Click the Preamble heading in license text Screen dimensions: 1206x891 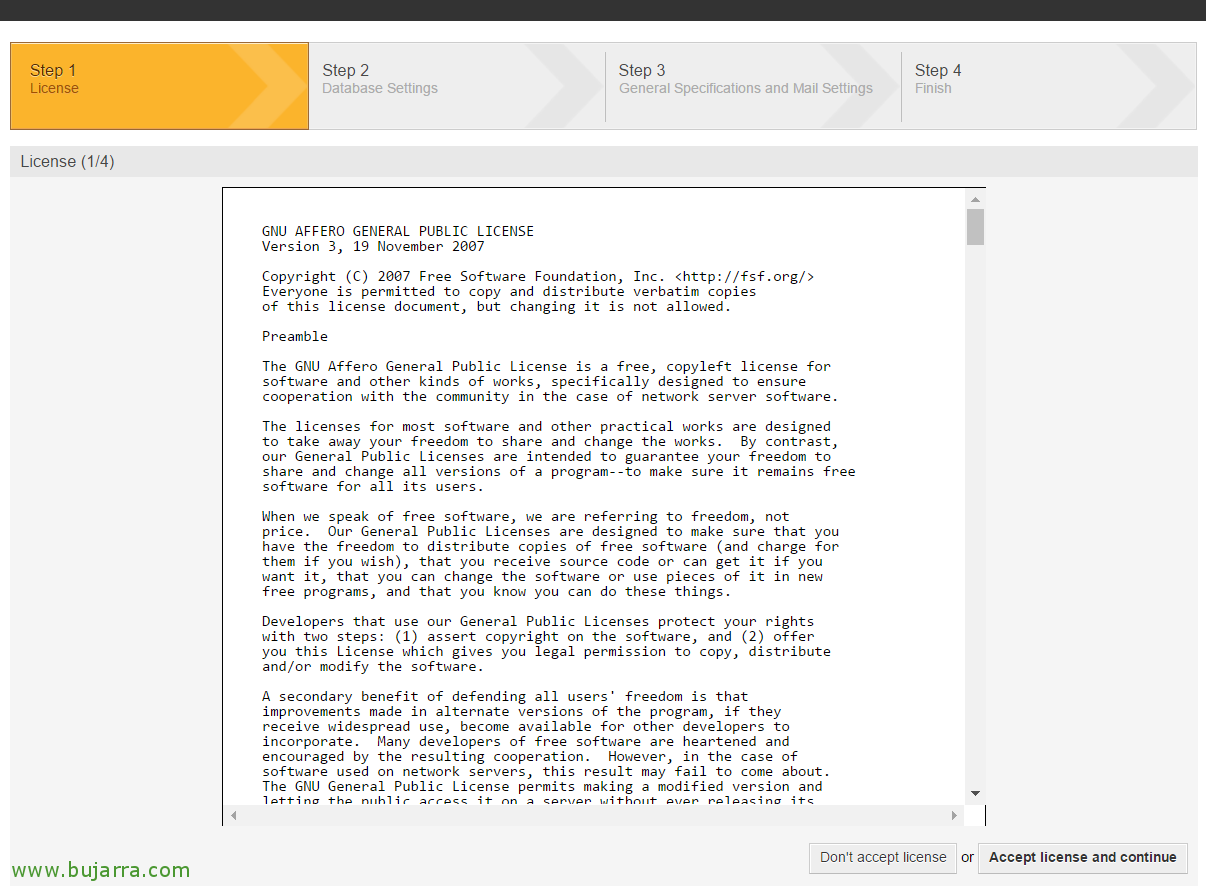[x=295, y=337]
